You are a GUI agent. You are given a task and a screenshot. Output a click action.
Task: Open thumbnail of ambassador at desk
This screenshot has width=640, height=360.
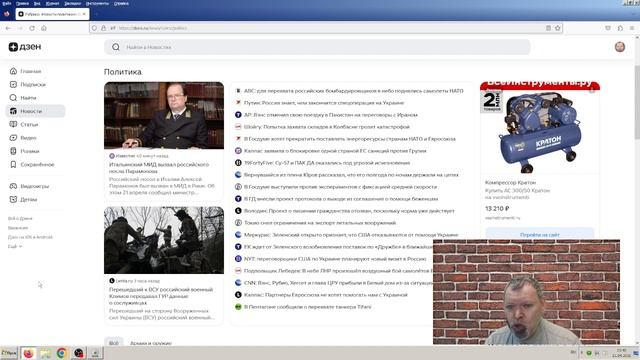pos(164,116)
